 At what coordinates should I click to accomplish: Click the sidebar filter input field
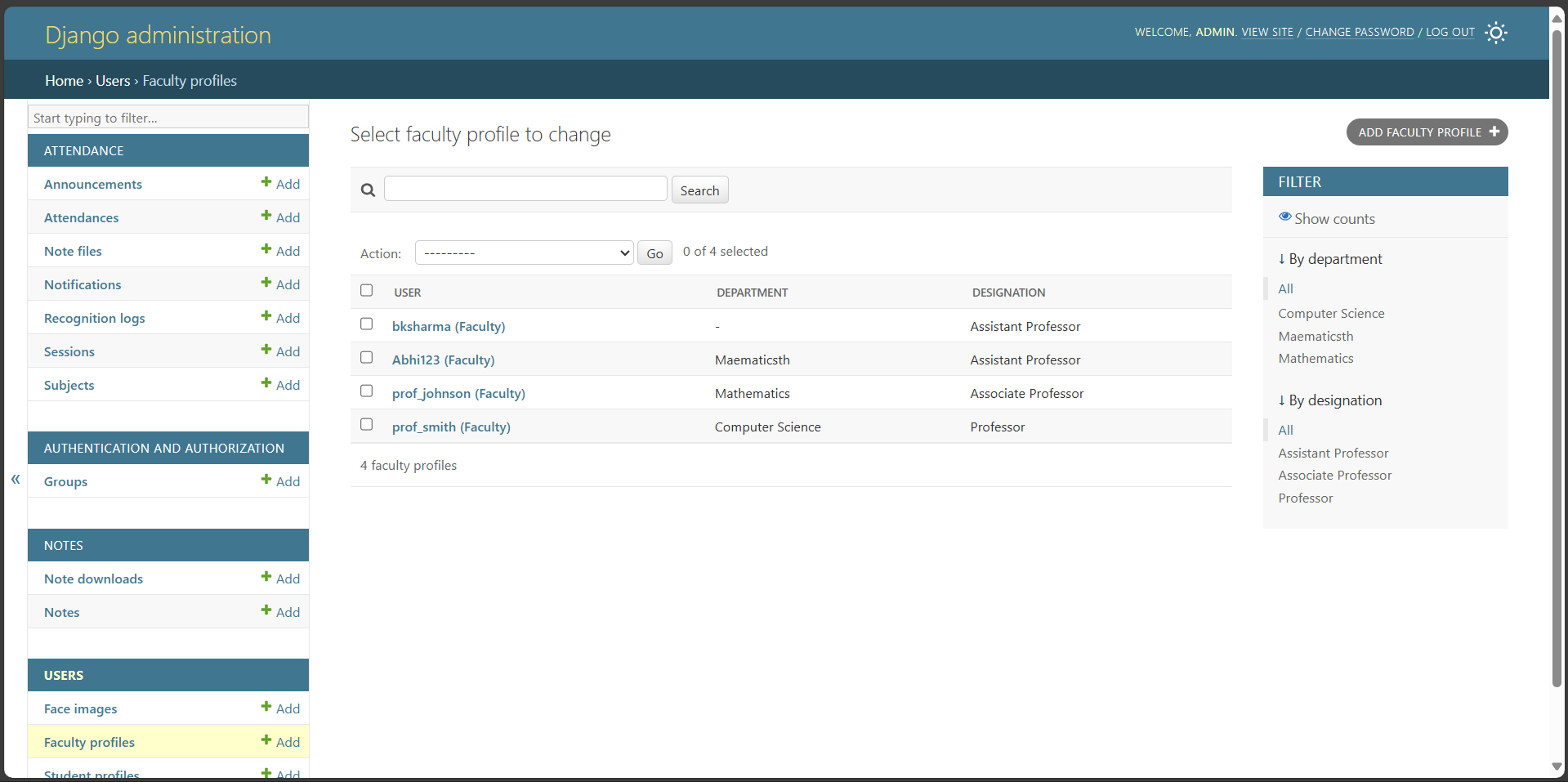168,117
